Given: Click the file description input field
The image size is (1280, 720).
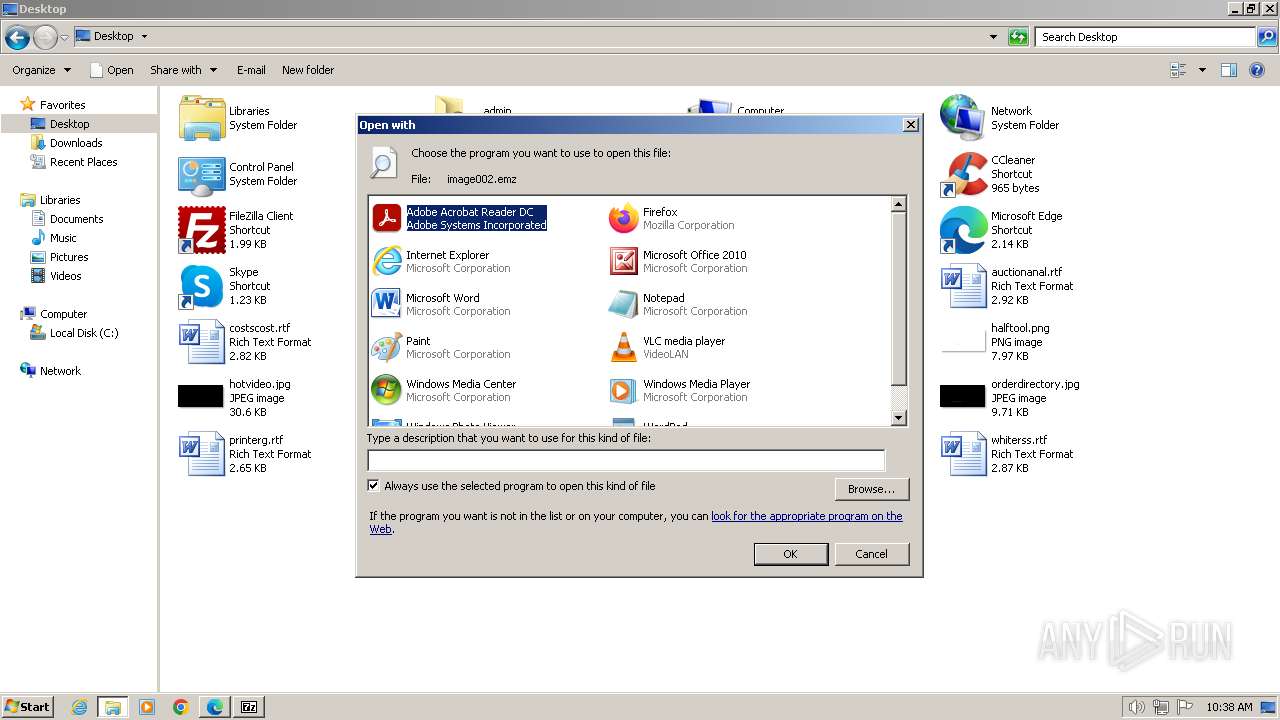Looking at the screenshot, I should click(x=626, y=460).
